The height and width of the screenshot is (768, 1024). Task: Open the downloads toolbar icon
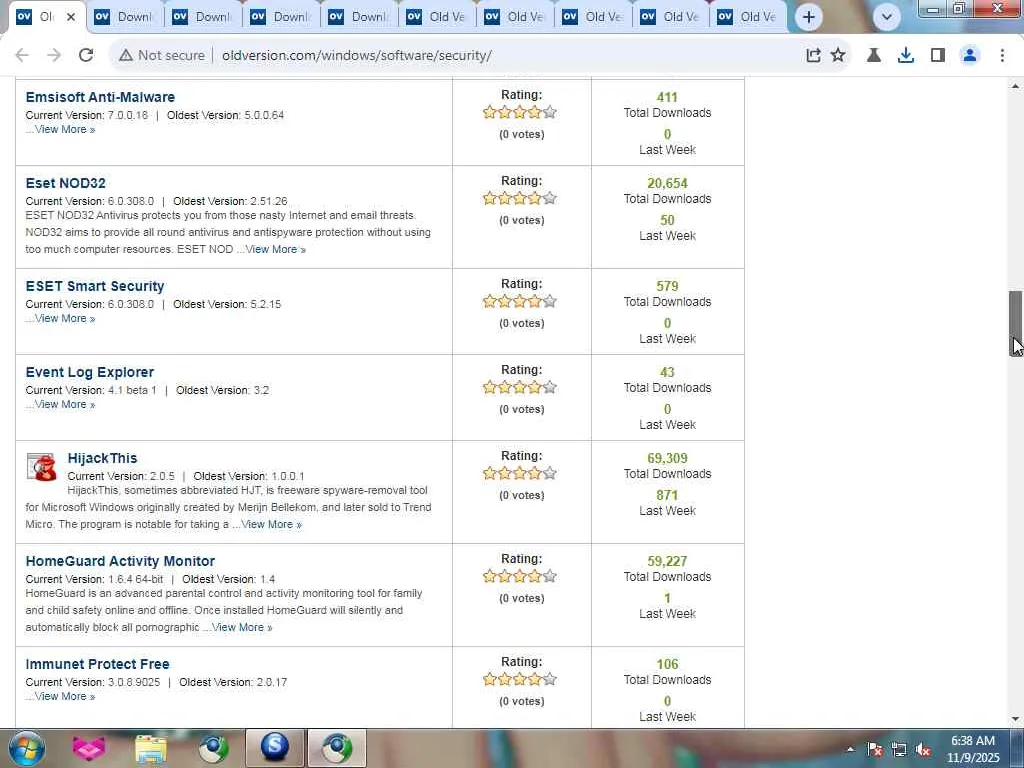pyautogui.click(x=906, y=56)
